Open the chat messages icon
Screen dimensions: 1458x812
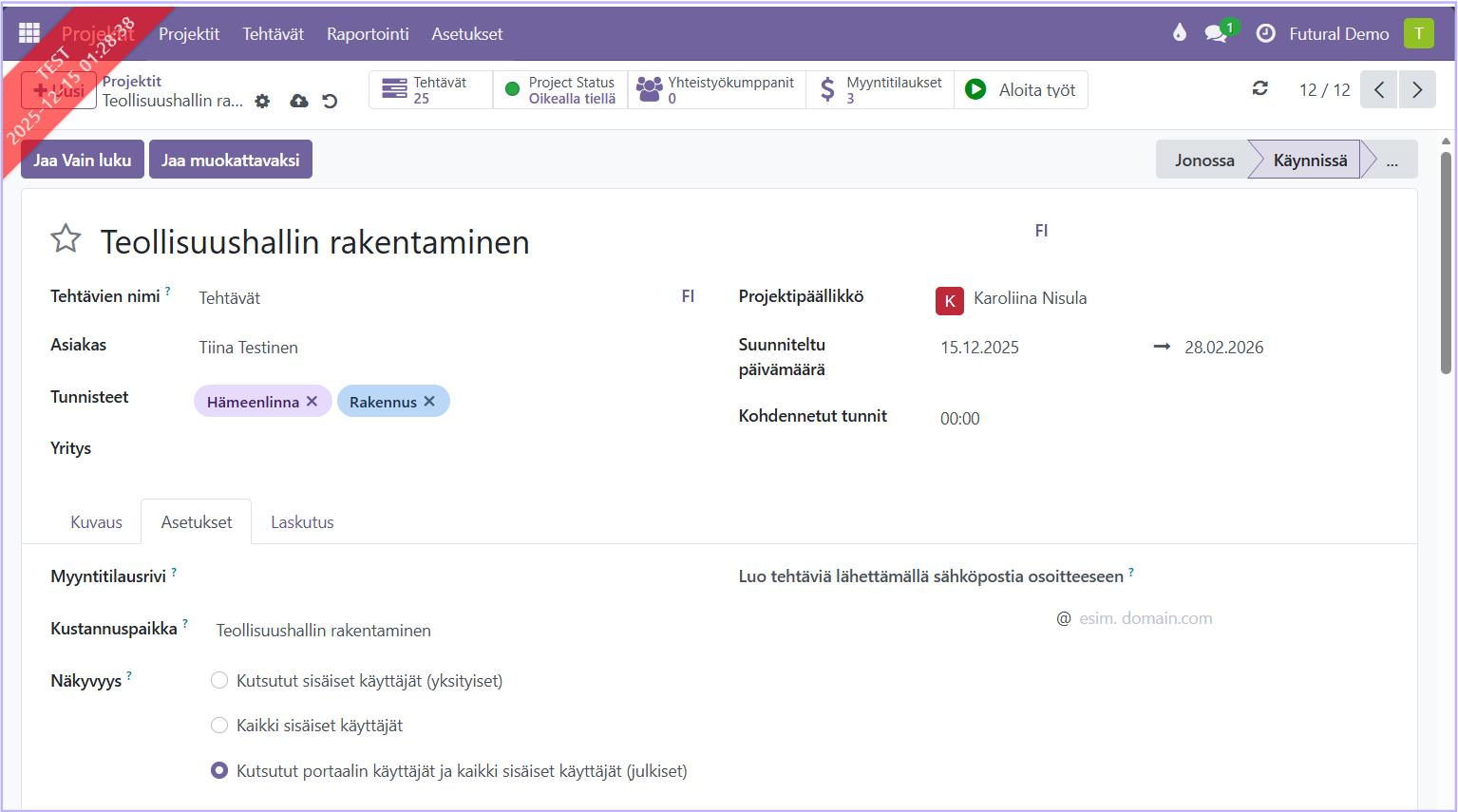coord(1215,33)
